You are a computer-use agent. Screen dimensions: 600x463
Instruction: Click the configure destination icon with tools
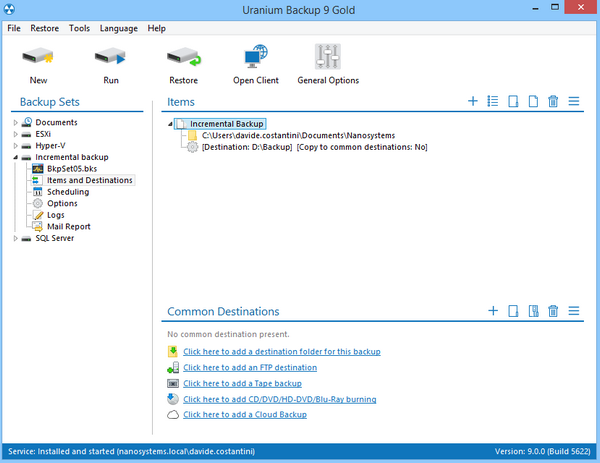[533, 311]
